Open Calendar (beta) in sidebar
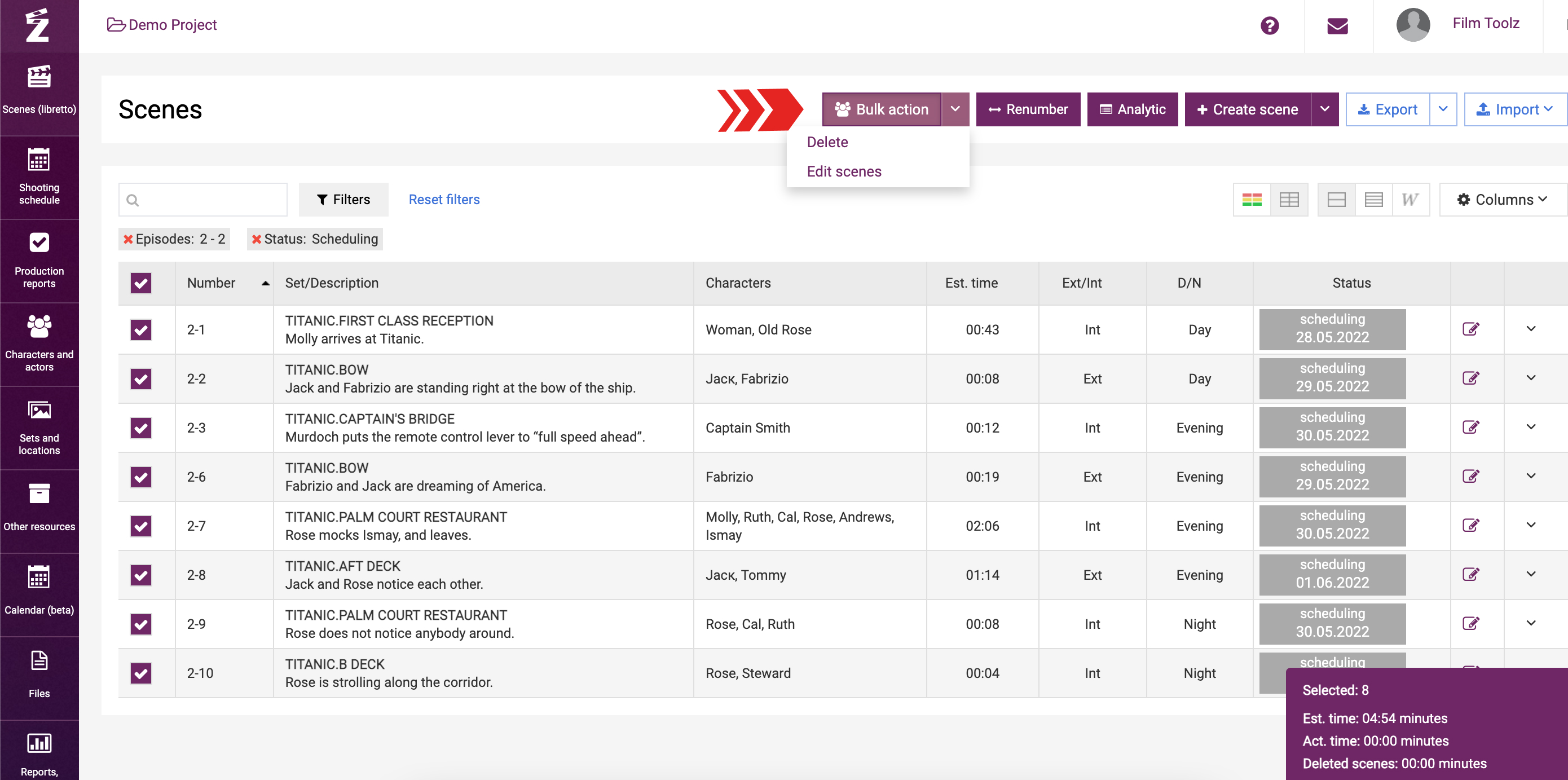The image size is (1568, 780). click(x=39, y=593)
